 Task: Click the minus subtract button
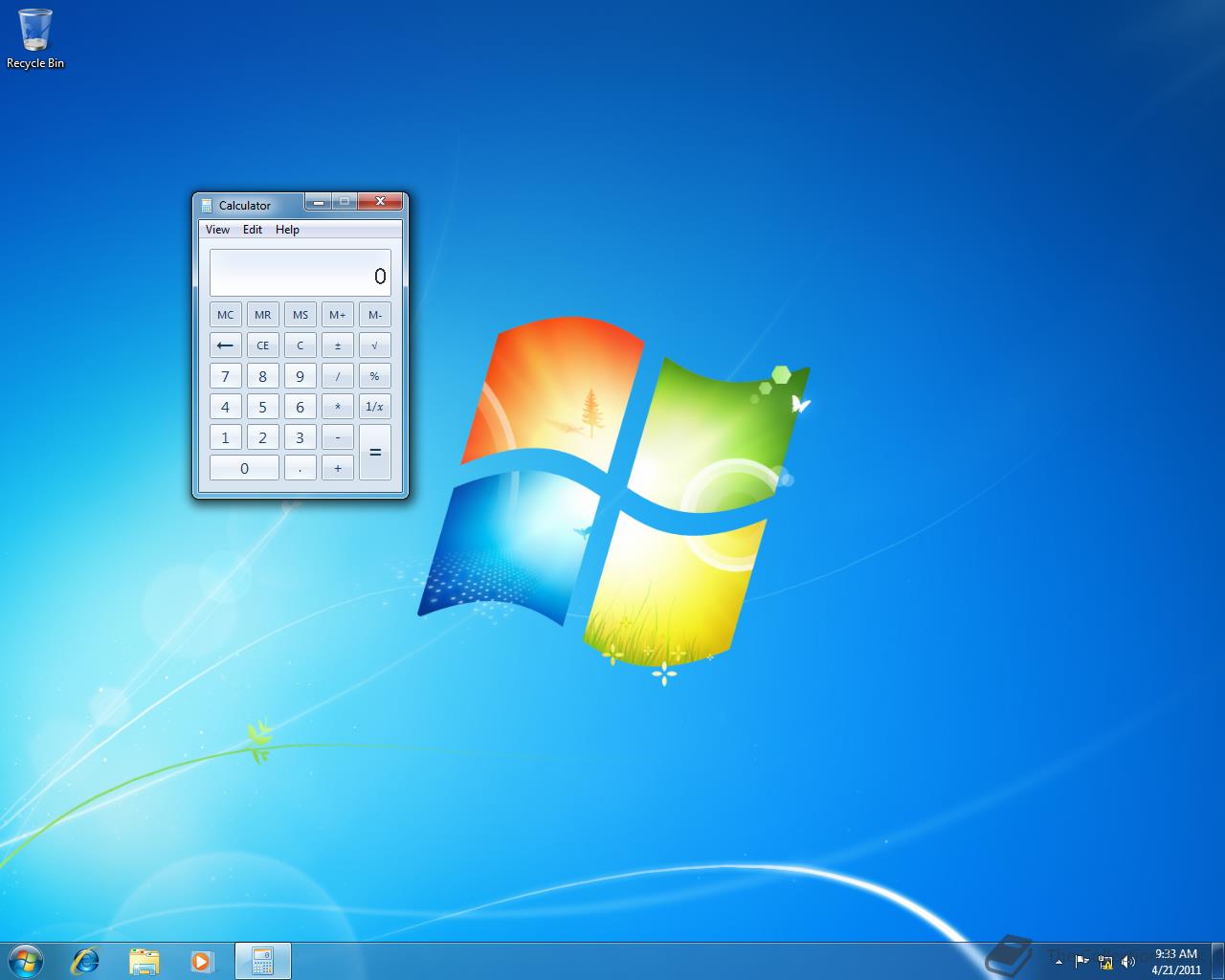point(338,437)
